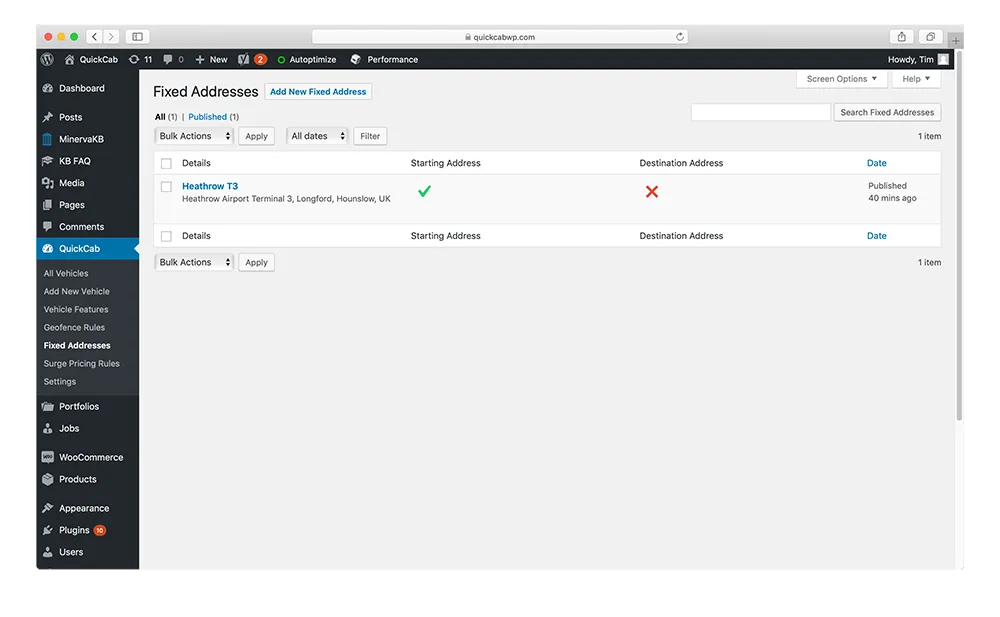1000x617 pixels.
Task: Click the KB FAQ graduation cap icon
Action: (x=48, y=161)
